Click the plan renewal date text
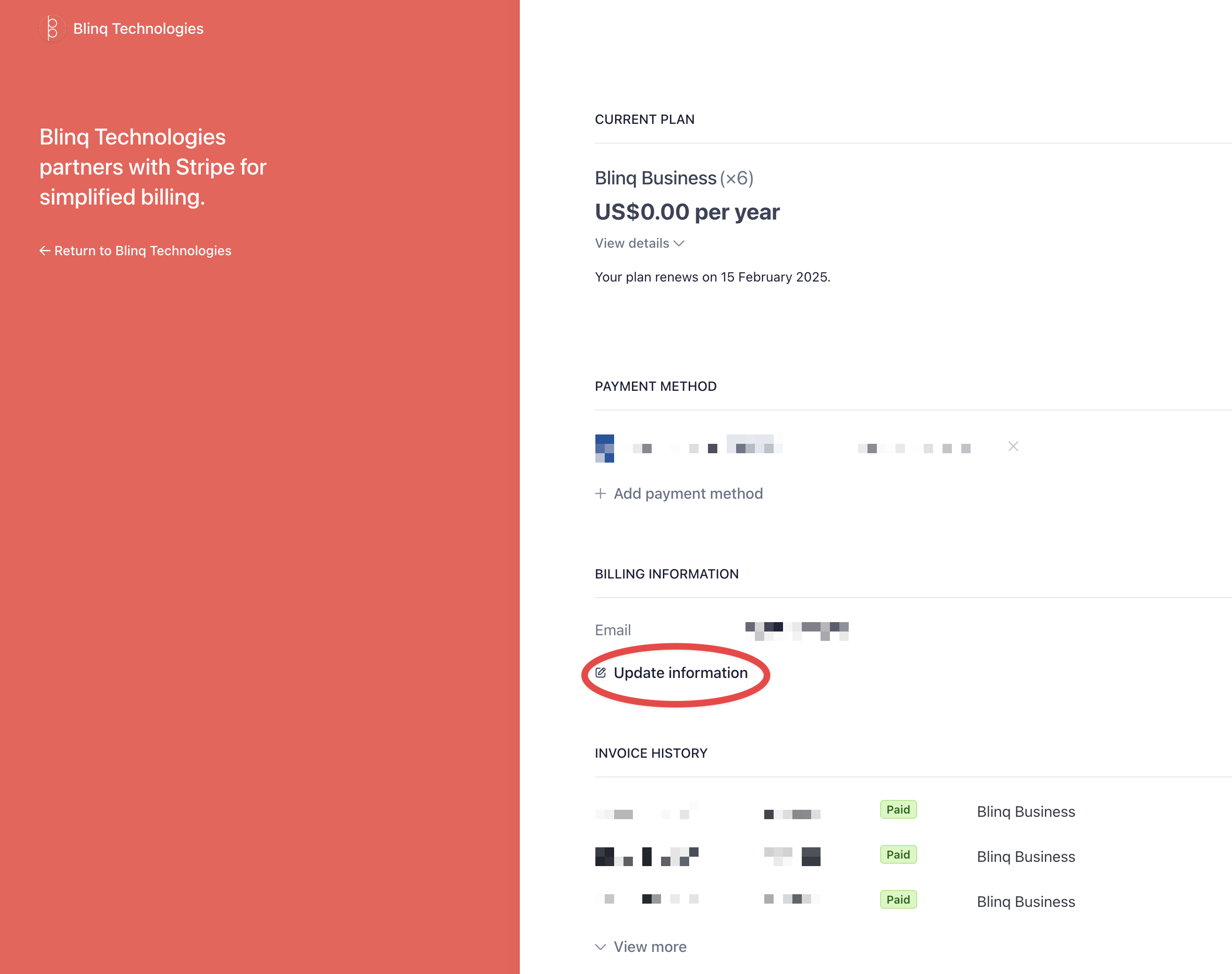This screenshot has height=974, width=1232. click(x=713, y=277)
